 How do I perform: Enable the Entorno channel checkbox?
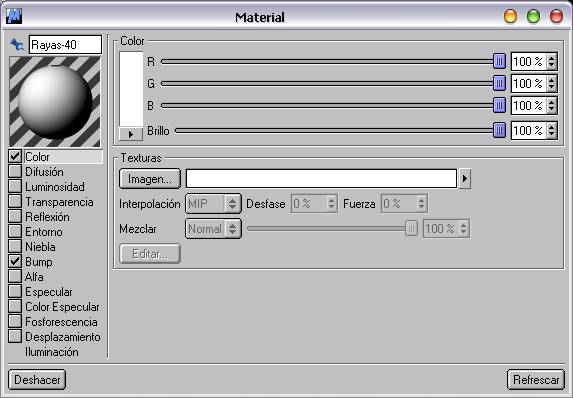15,231
